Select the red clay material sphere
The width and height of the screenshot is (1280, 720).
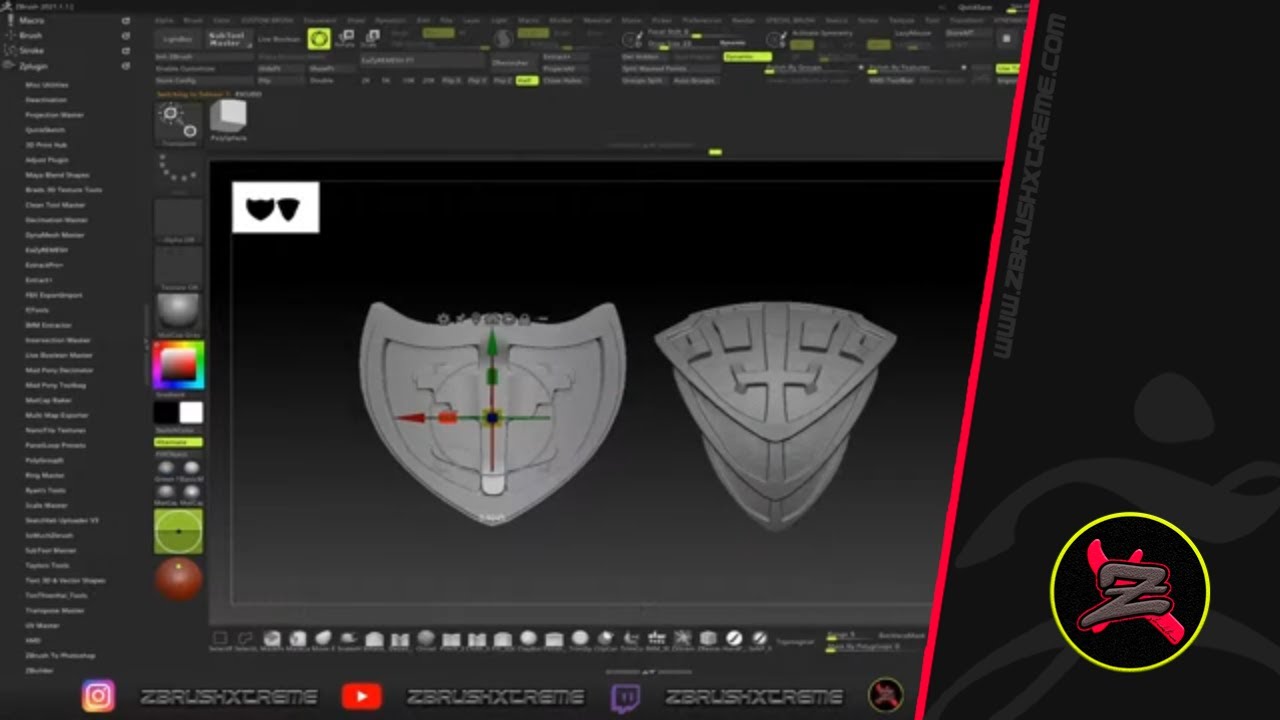click(179, 579)
